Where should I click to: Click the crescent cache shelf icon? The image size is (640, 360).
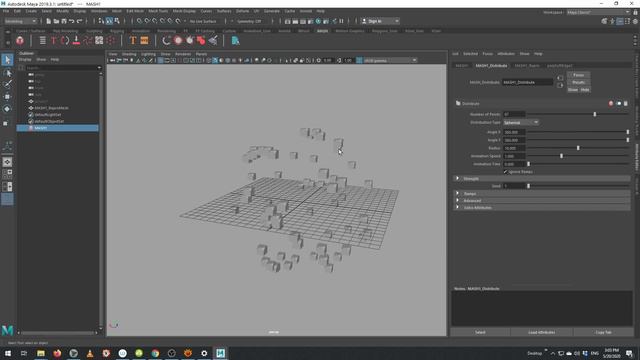pos(166,40)
